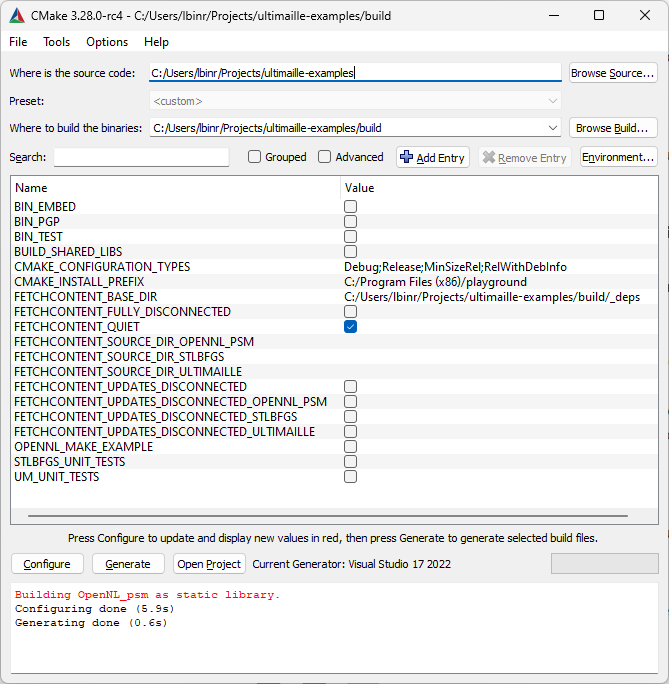Click the Browse Source button
This screenshot has width=669, height=684.
coord(613,73)
